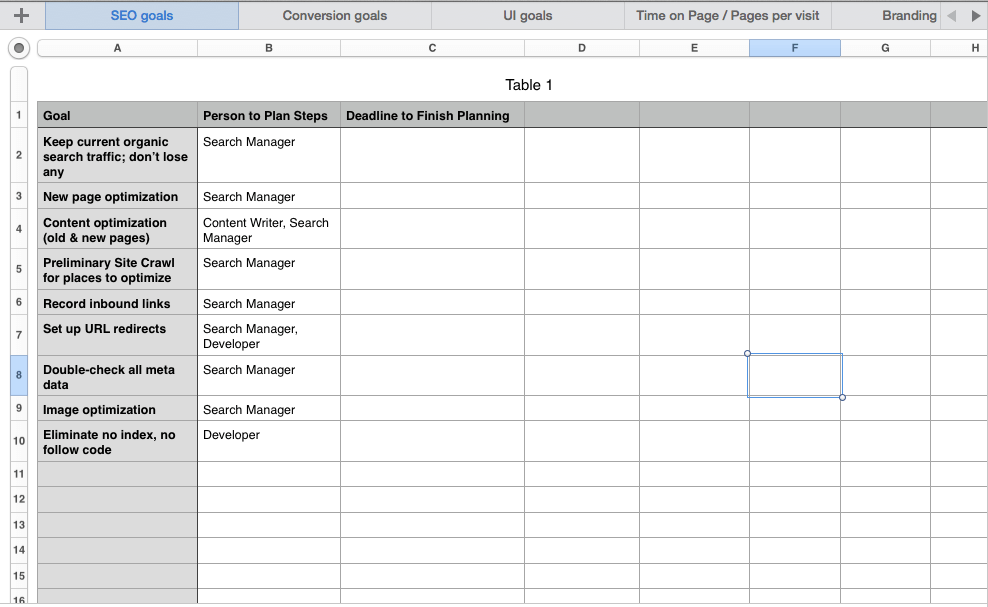Add a new sheet with plus icon
This screenshot has height=607, width=988.
tap(21, 16)
